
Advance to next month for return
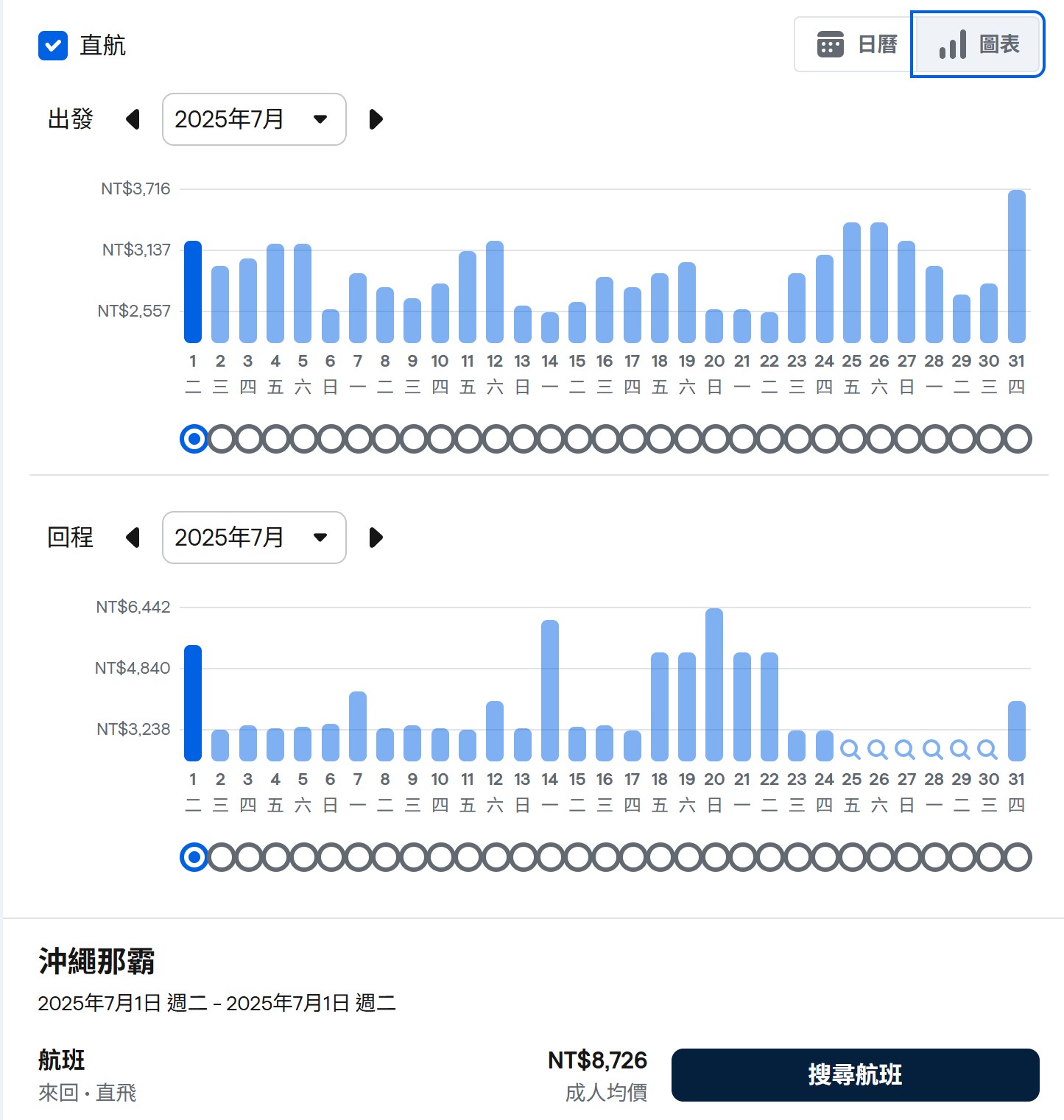pos(376,538)
